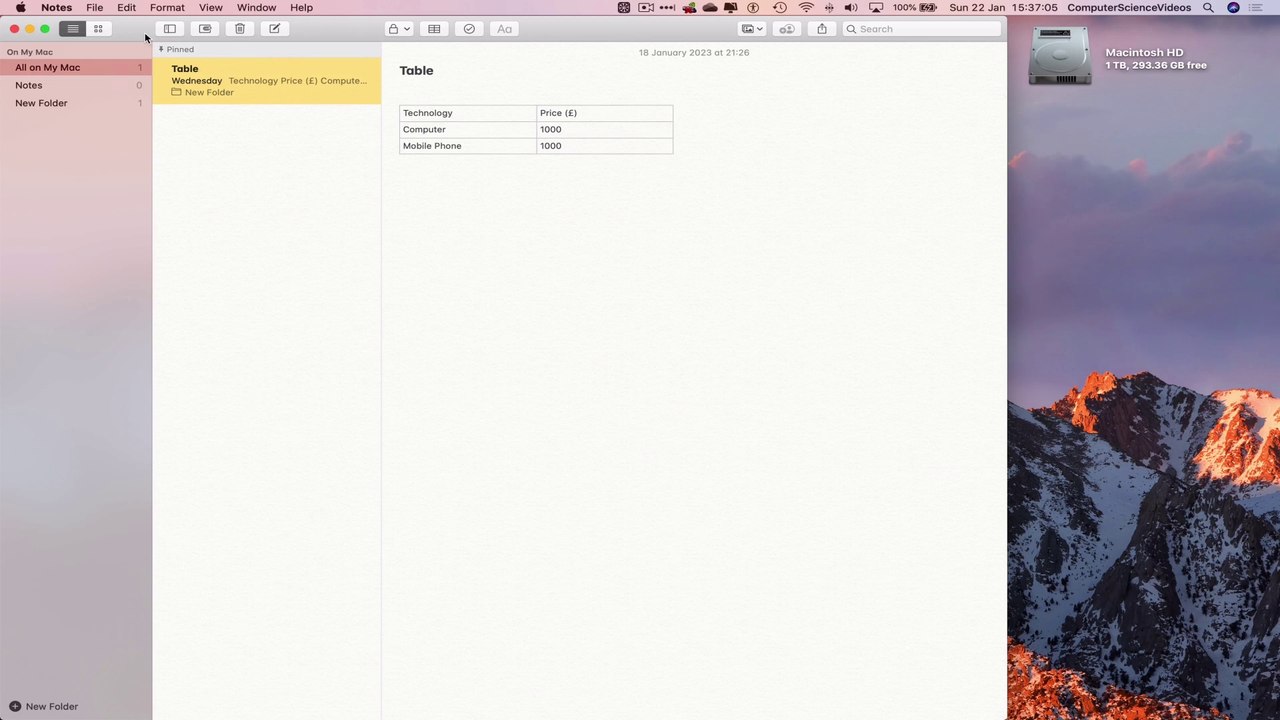Click the 1000 price for Computer
The height and width of the screenshot is (720, 1280).
(605, 129)
